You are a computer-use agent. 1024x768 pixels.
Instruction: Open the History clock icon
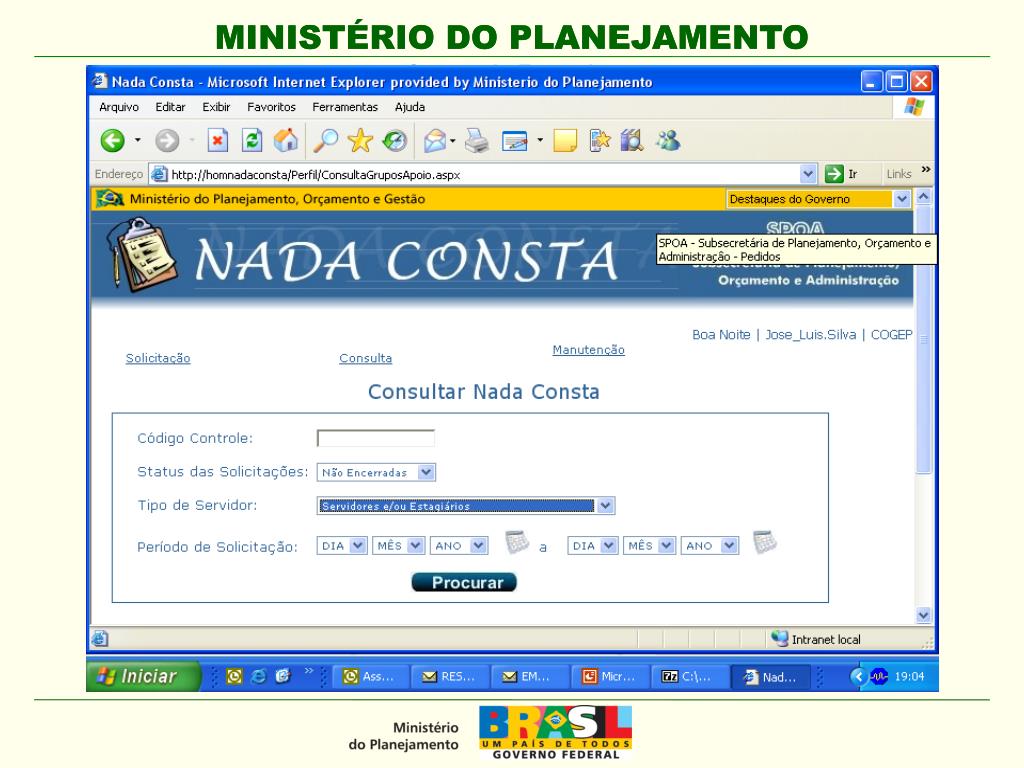394,140
